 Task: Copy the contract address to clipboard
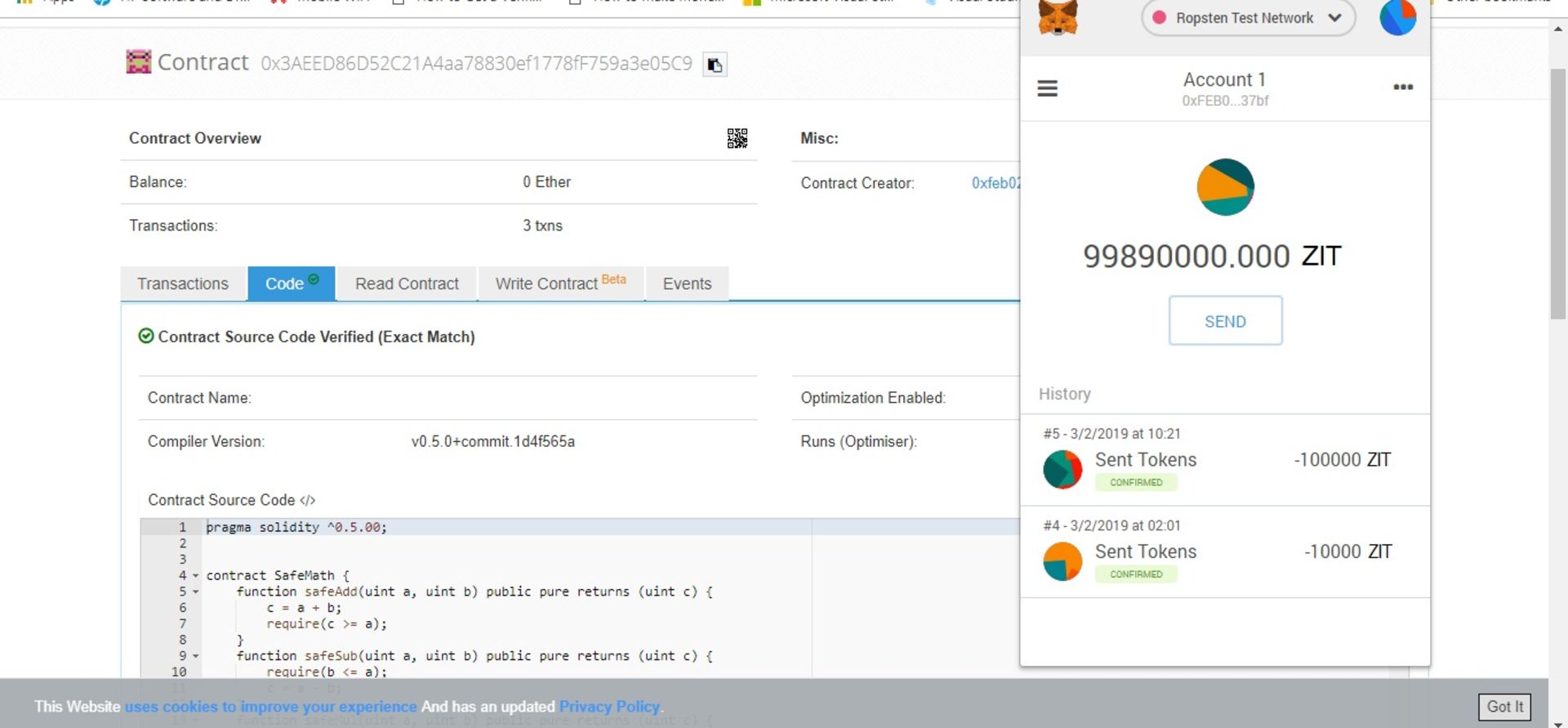pyautogui.click(x=715, y=65)
